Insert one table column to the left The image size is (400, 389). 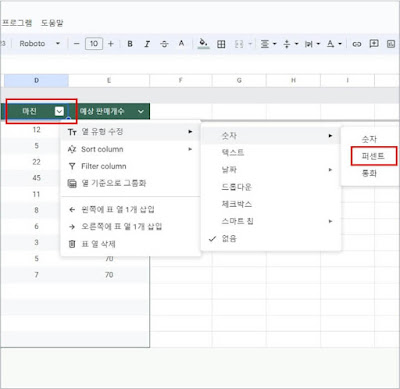pyautogui.click(x=130, y=209)
